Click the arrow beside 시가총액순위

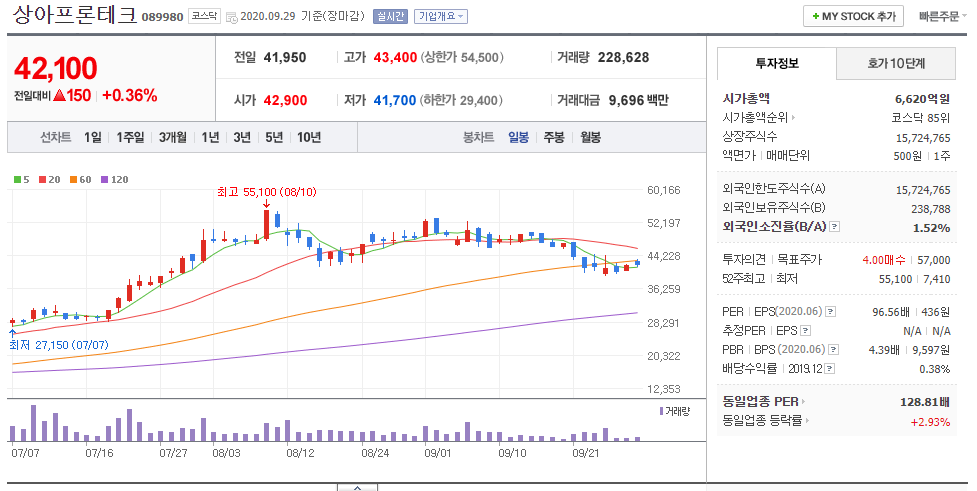tap(793, 117)
